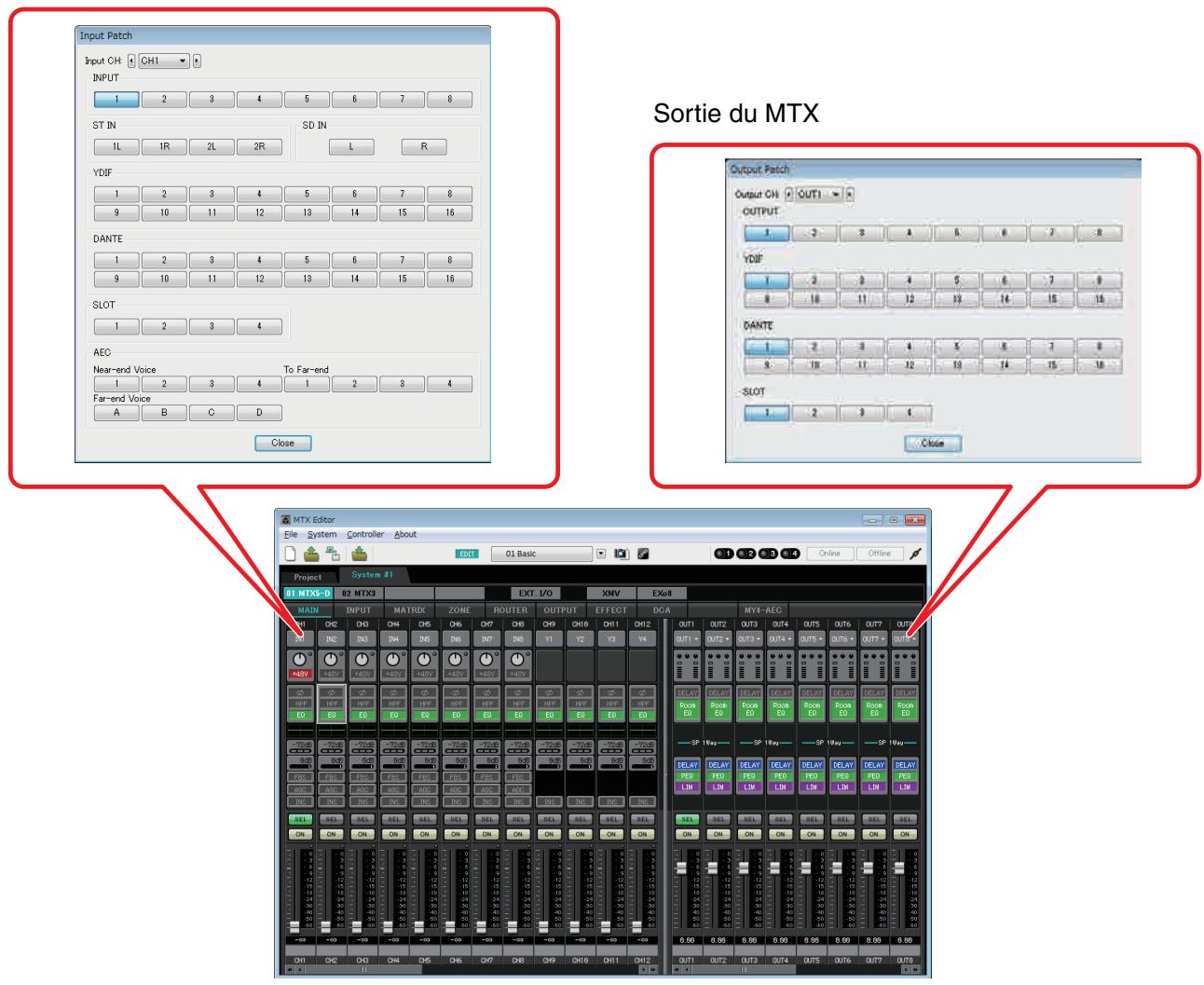Screen dimensions: 1204x985
Task: Click the preset link icon
Action: pyautogui.click(x=643, y=554)
